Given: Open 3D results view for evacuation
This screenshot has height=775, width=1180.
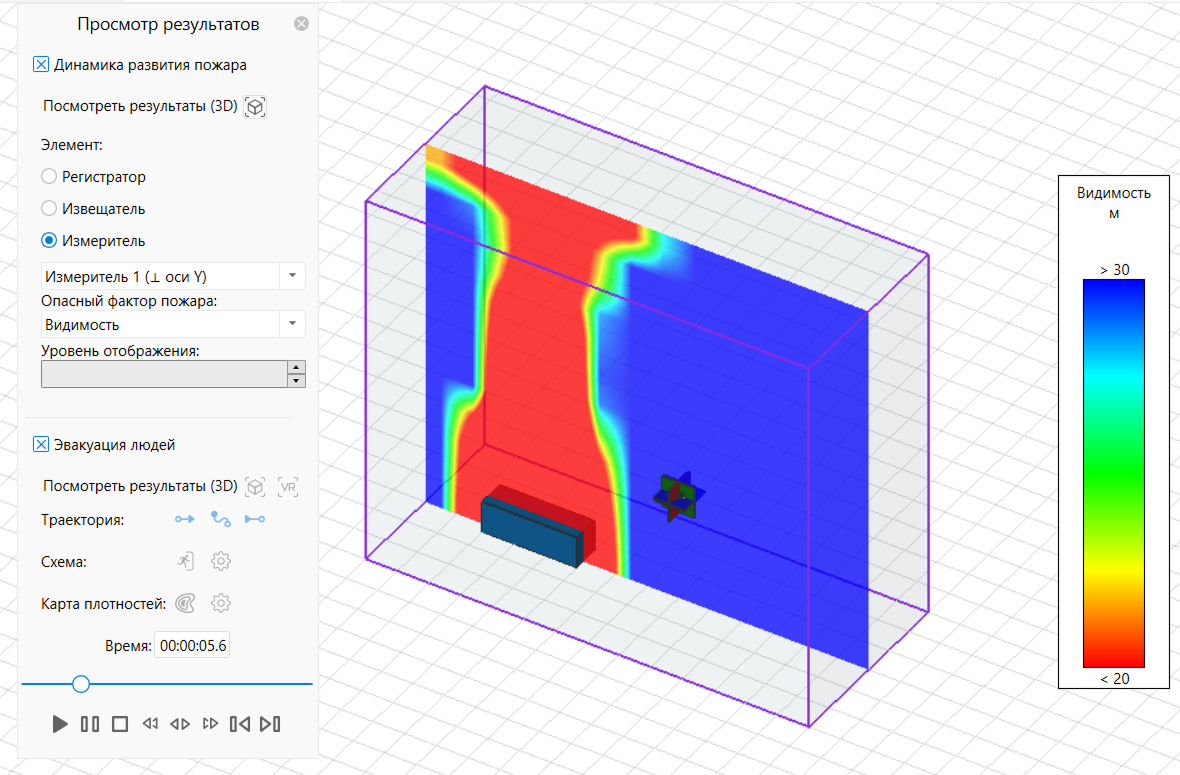Looking at the screenshot, I should (255, 487).
